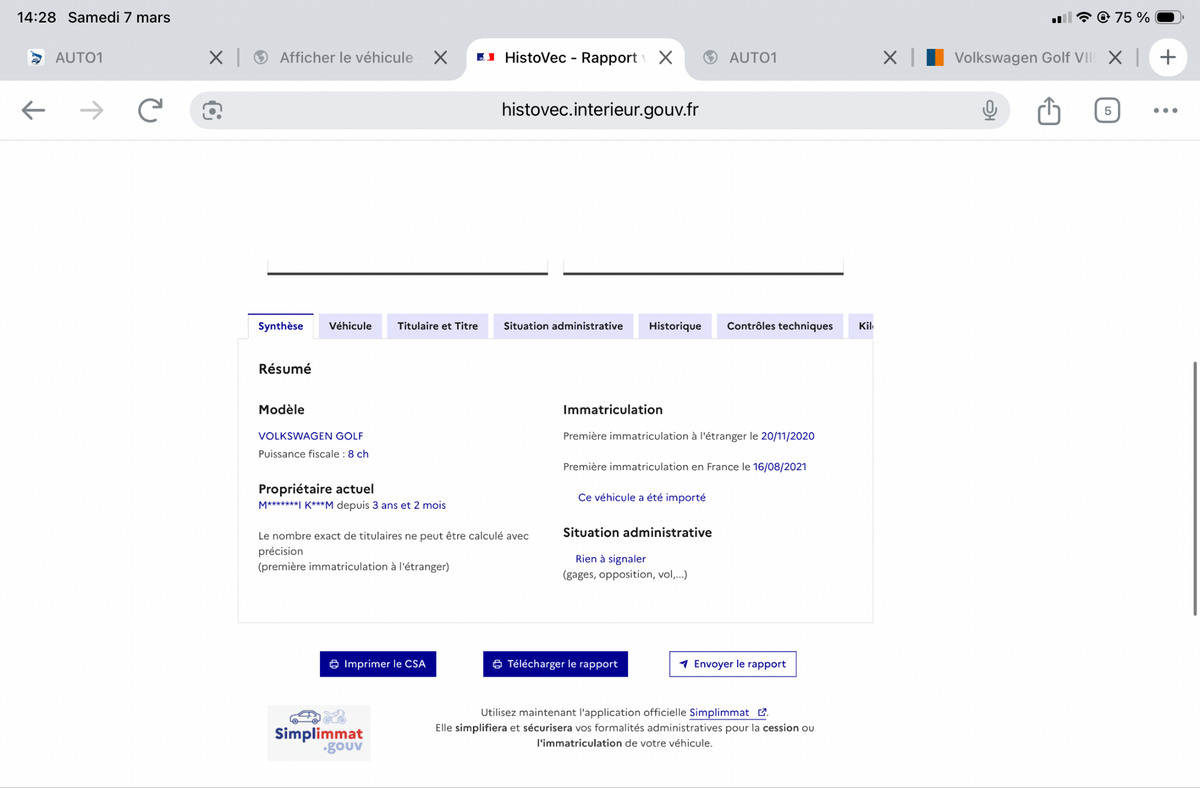1200x788 pixels.
Task: Tap the camera search icon in address bar
Action: (212, 111)
